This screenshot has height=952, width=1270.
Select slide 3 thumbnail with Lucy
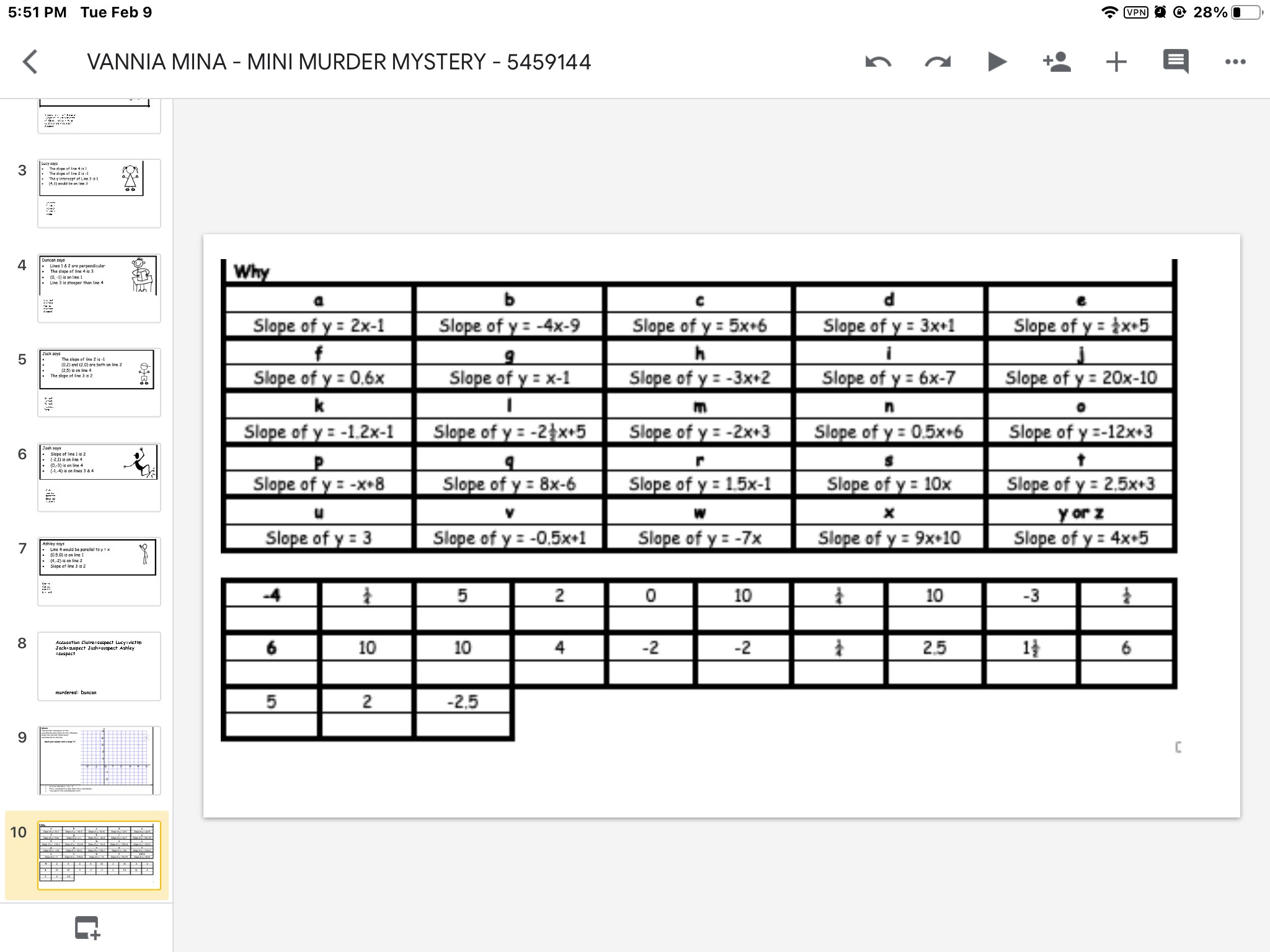click(99, 193)
